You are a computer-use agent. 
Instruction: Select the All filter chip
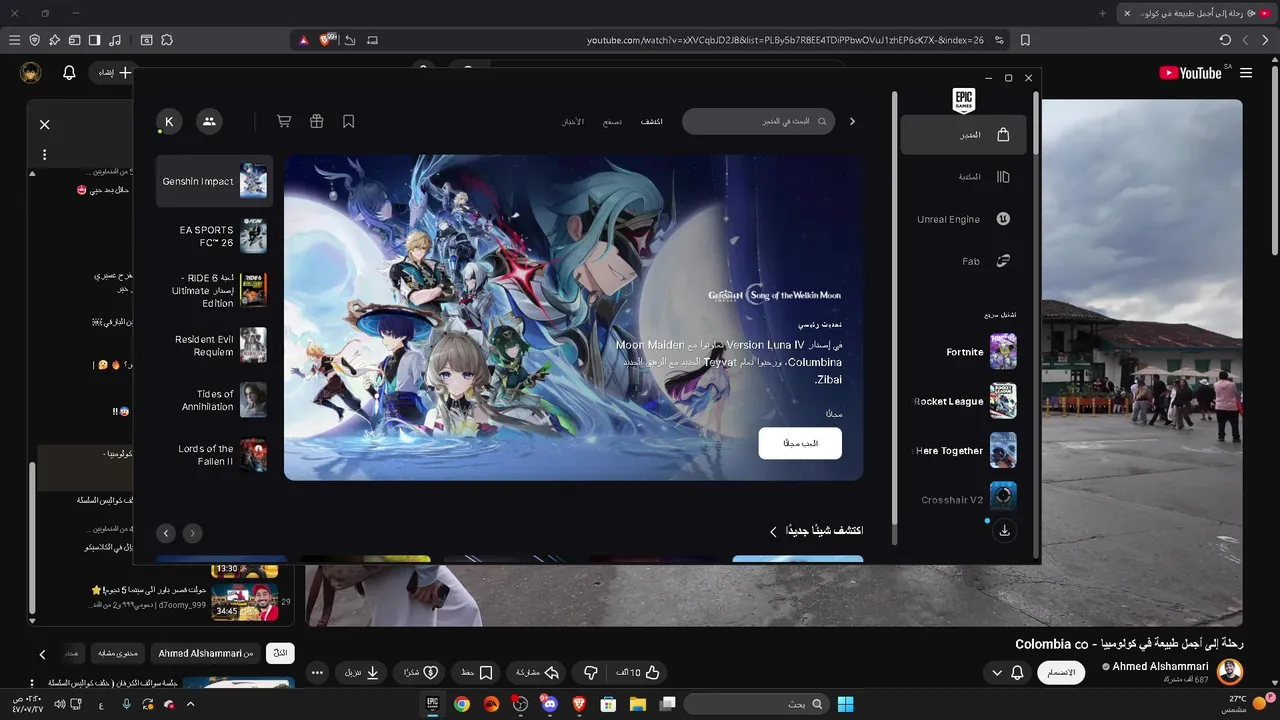[x=280, y=653]
